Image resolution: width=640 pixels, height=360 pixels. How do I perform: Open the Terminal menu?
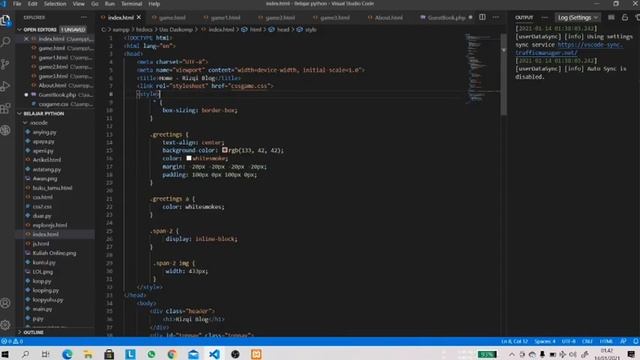(131, 4)
